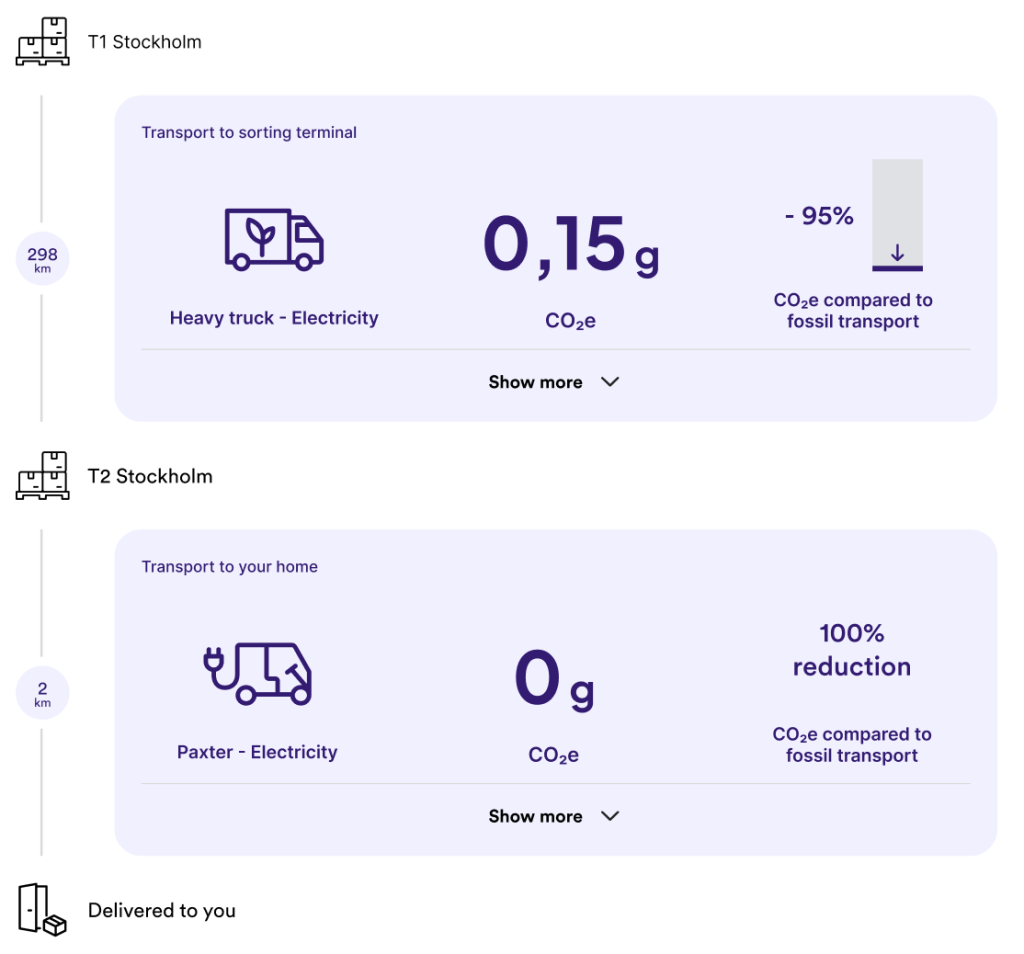Expand Show more under Heavy truck section

[535, 382]
